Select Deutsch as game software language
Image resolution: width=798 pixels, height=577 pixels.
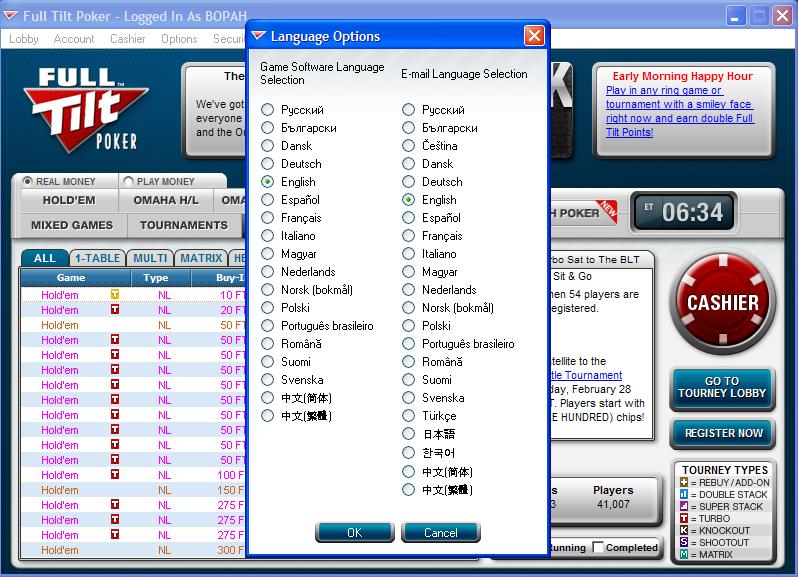click(x=267, y=164)
